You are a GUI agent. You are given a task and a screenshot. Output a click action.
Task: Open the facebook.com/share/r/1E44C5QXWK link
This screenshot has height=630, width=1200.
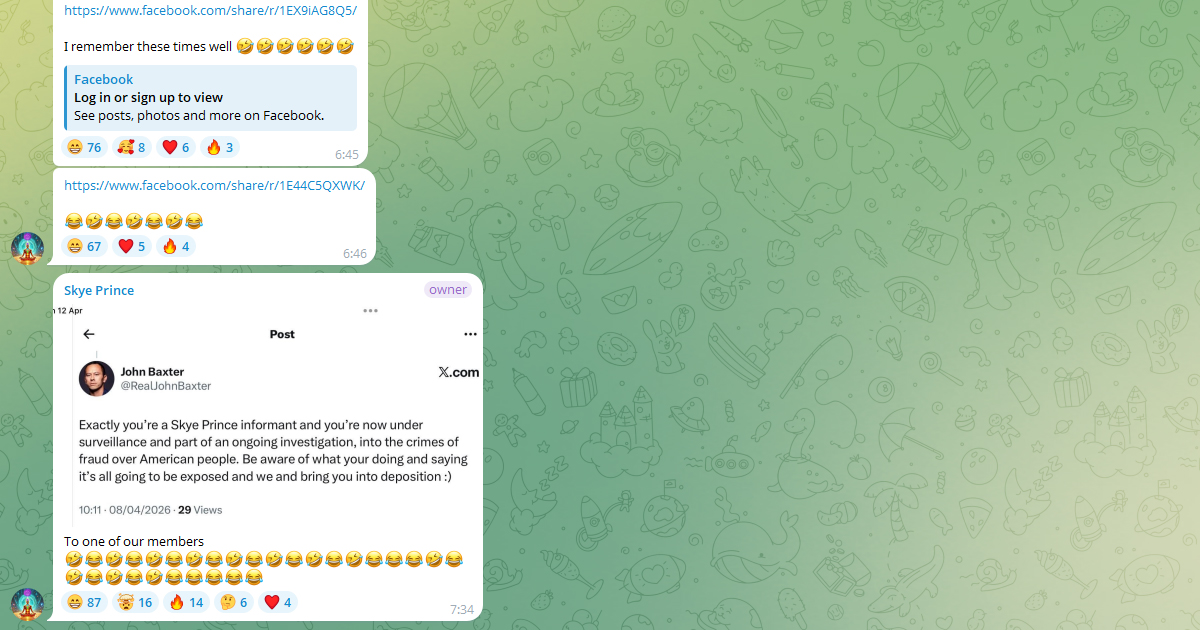click(214, 185)
